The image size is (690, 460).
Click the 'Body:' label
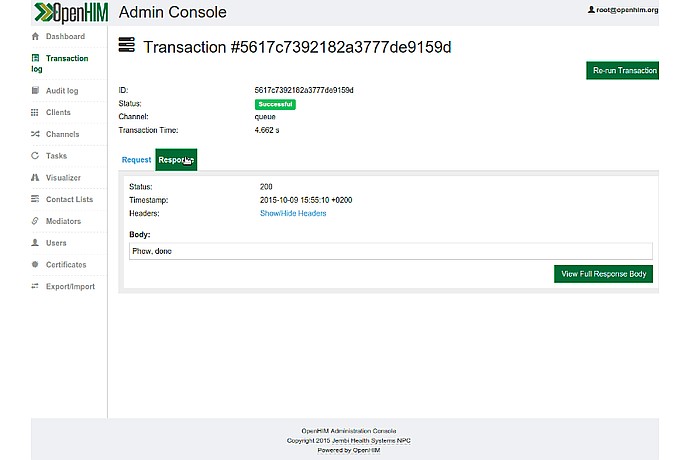(139, 235)
